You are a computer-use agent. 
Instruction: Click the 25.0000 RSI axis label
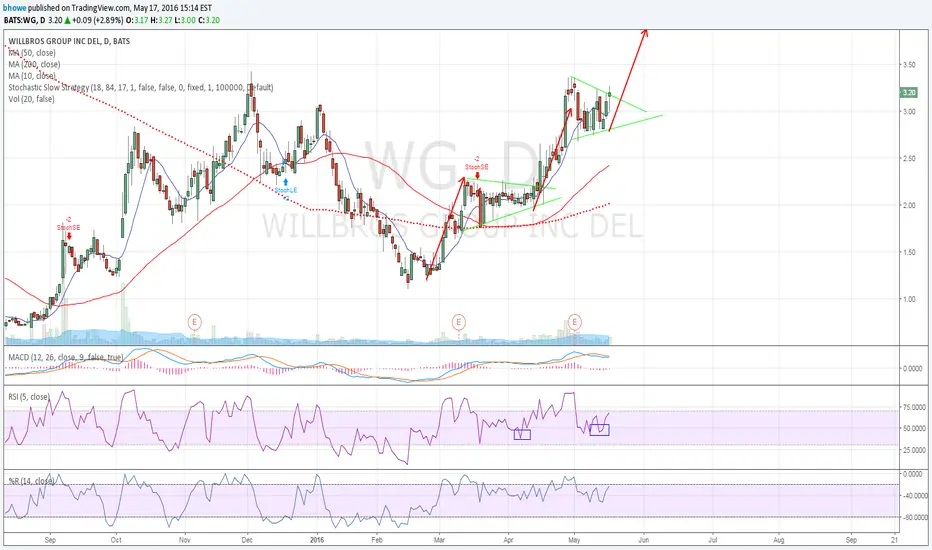pyautogui.click(x=914, y=450)
